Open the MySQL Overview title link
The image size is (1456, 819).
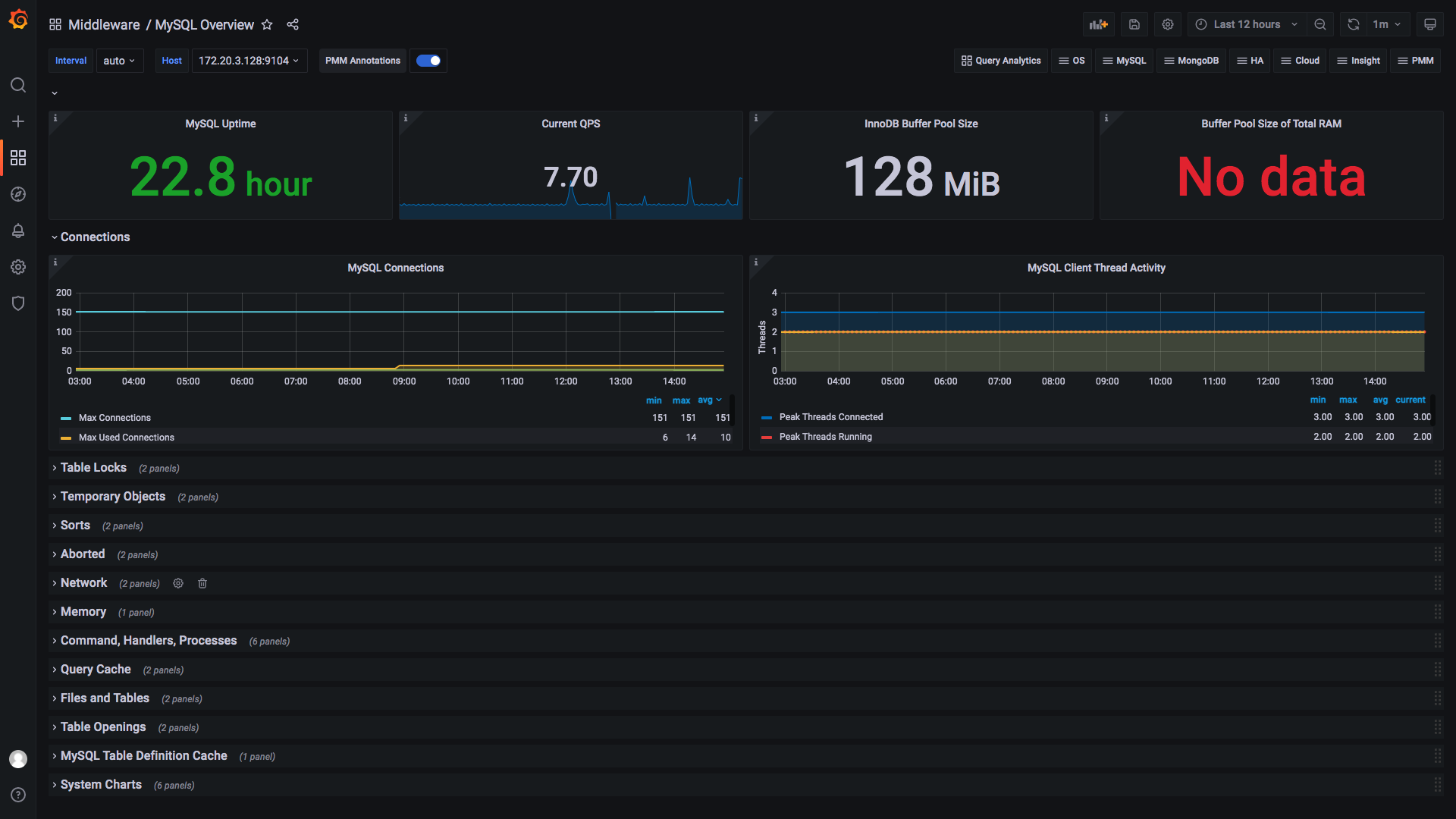204,24
